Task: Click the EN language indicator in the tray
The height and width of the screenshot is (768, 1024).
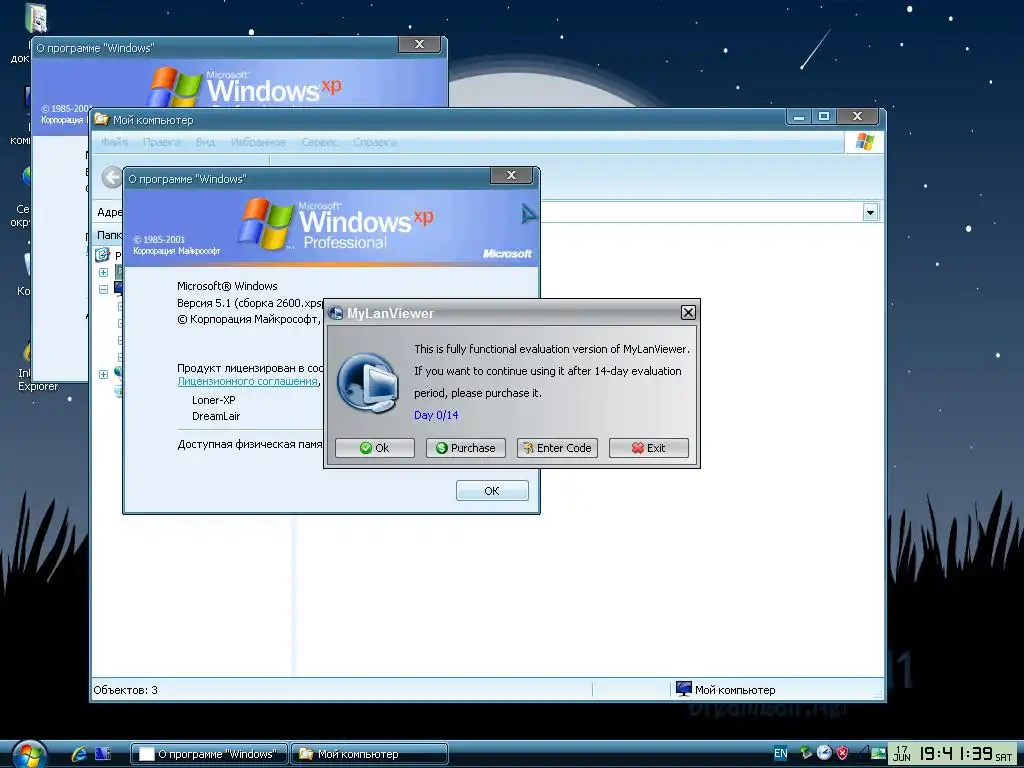Action: point(780,754)
